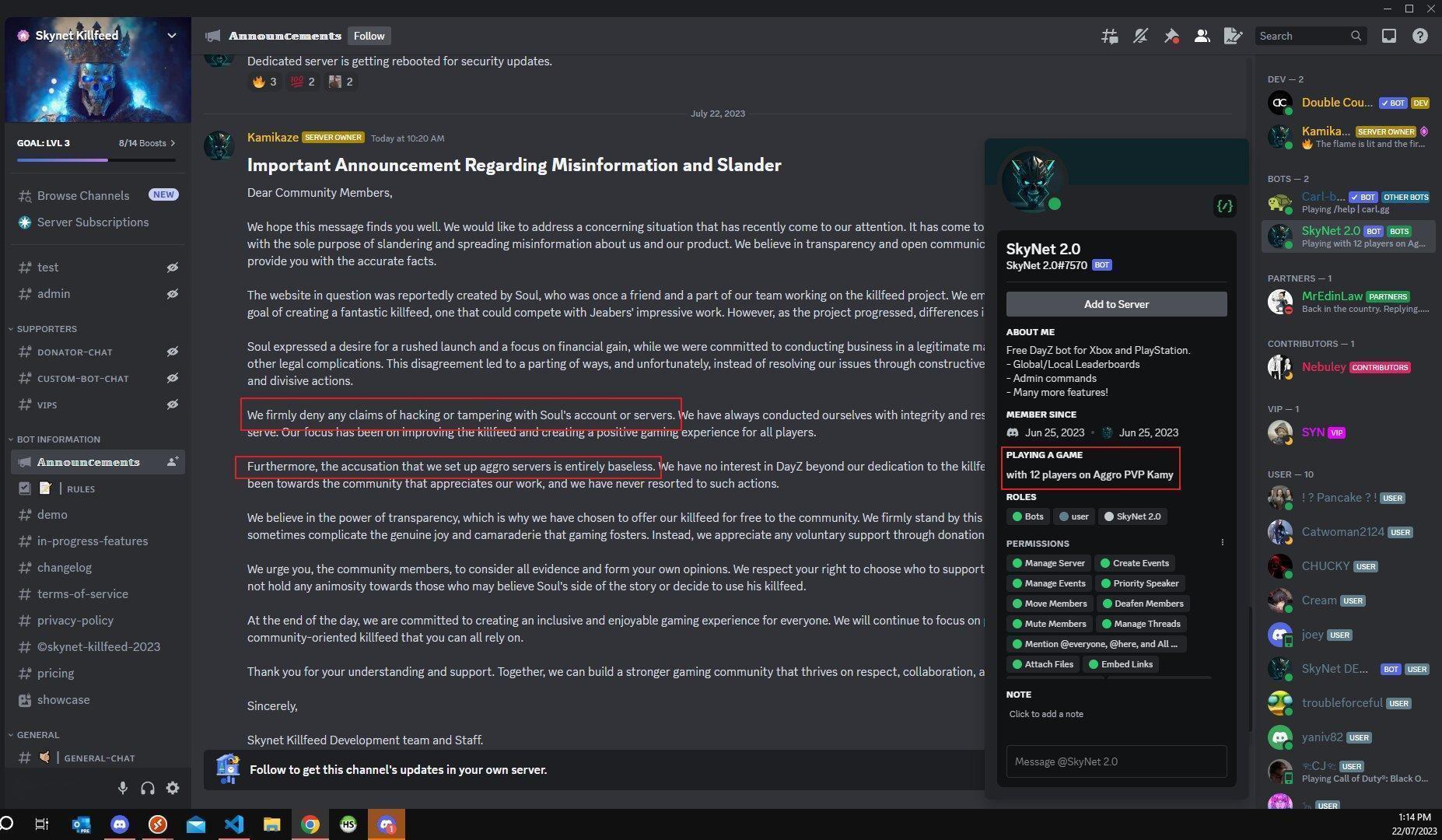
Task: Toggle the eye icon on the test channel
Action: 173,268
